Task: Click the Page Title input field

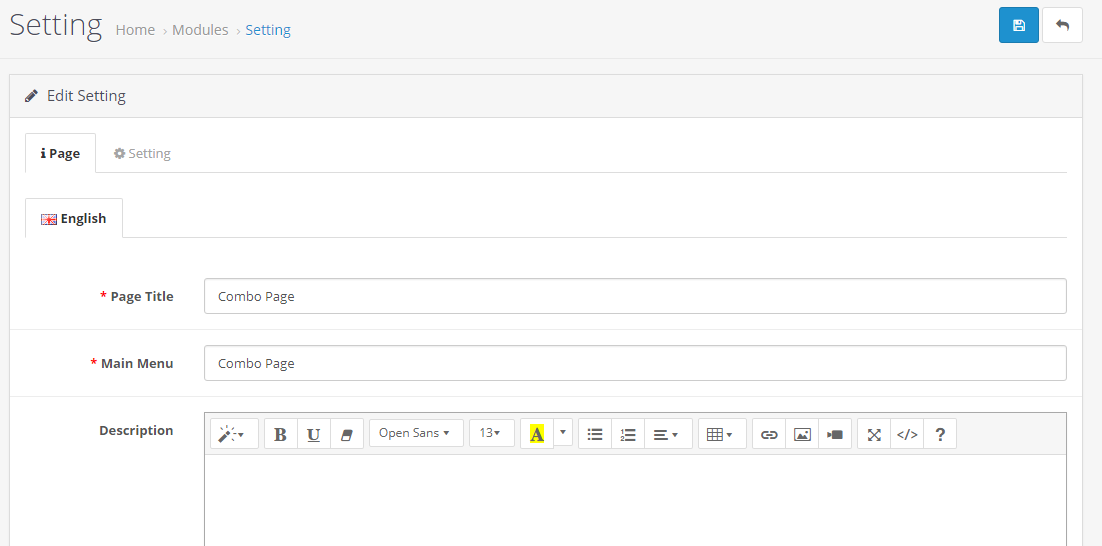Action: [635, 296]
